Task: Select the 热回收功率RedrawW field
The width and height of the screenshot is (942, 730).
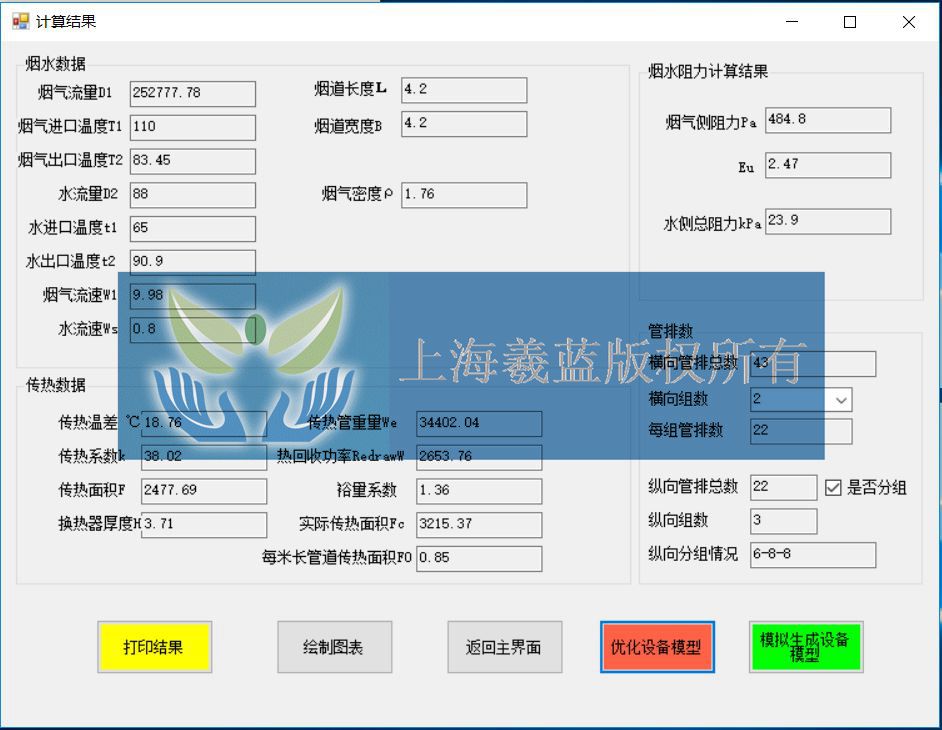Action: [x=479, y=457]
